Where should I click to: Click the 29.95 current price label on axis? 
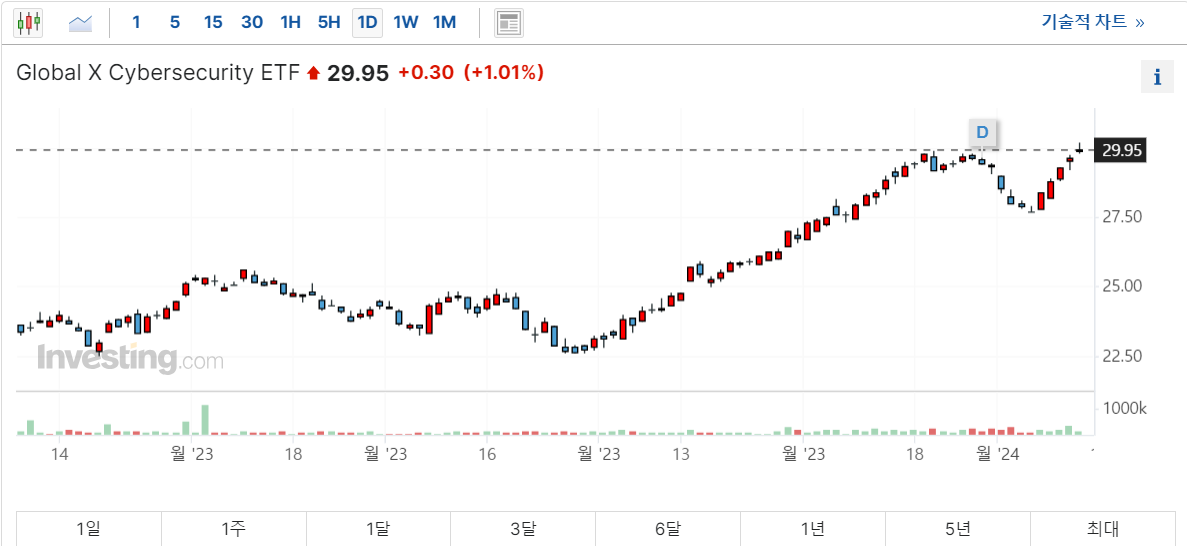pyautogui.click(x=1121, y=150)
